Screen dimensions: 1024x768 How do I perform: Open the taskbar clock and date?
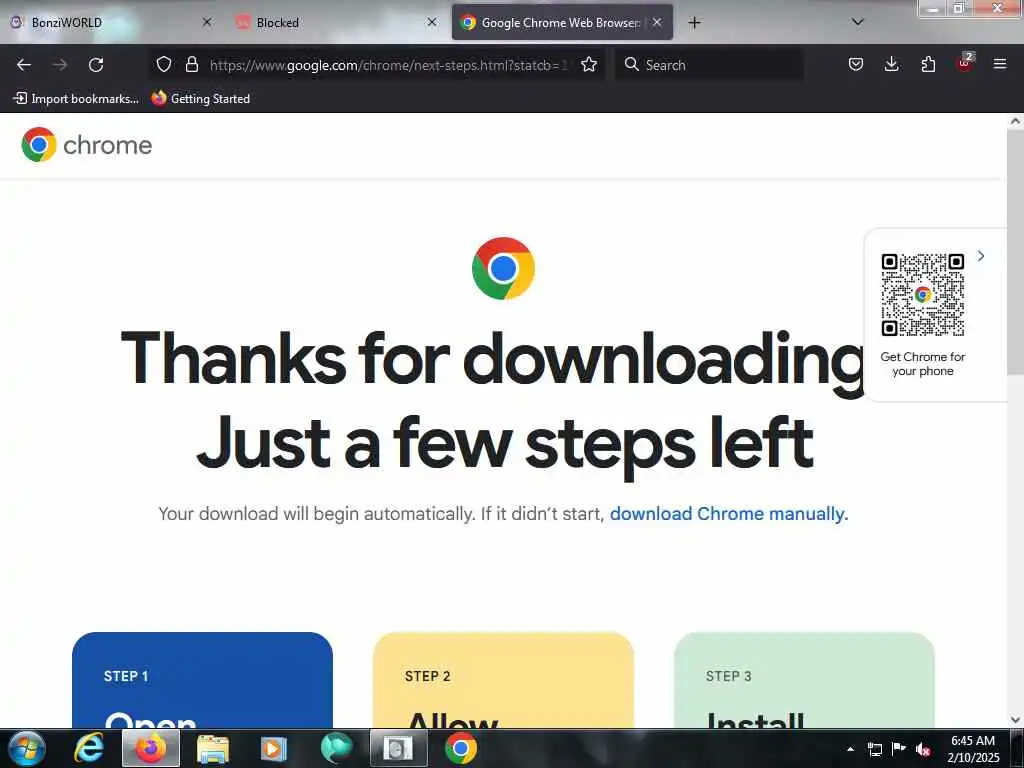coord(973,749)
